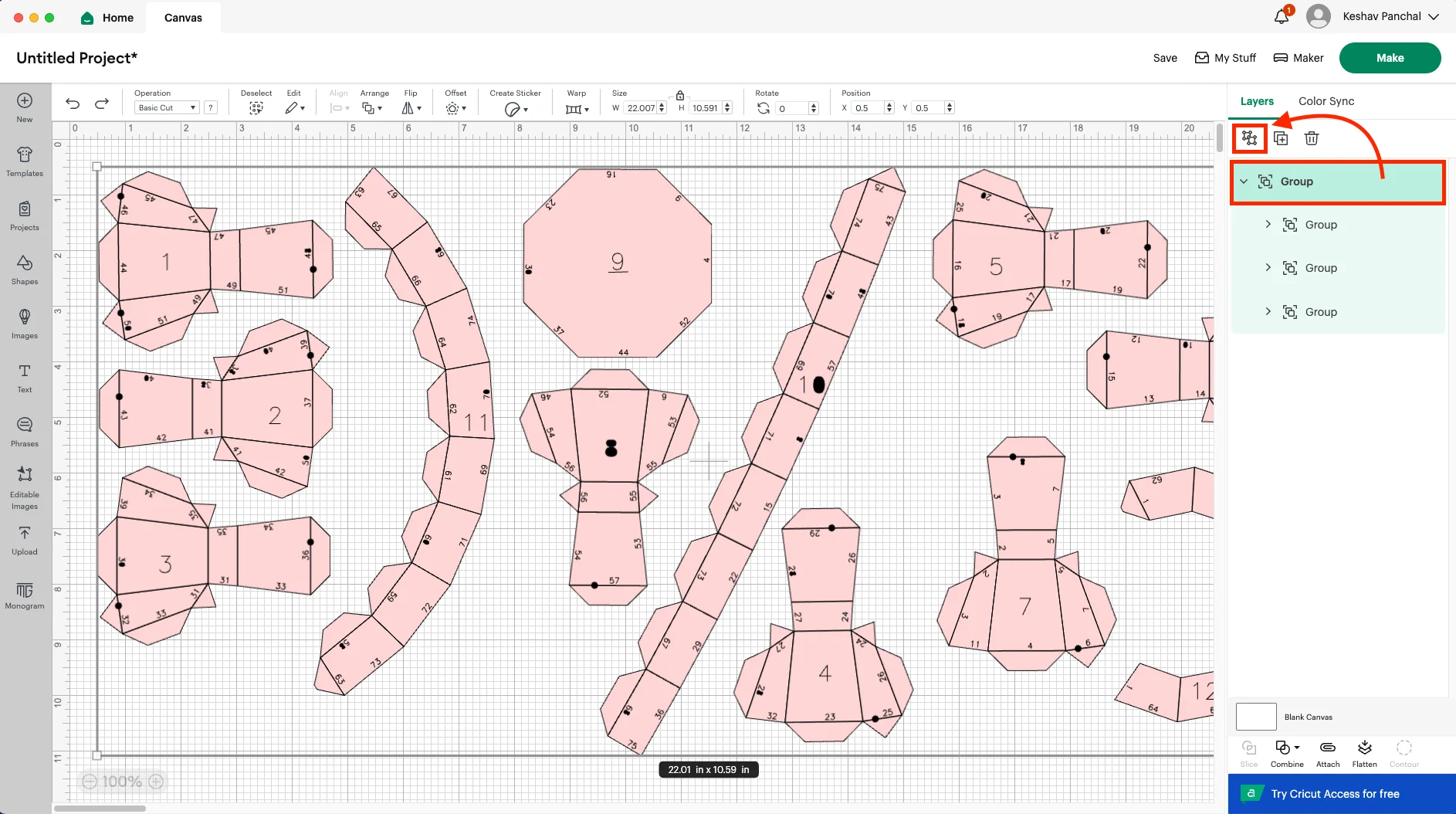Click the Maker machine selector
The image size is (1456, 814).
click(1299, 58)
